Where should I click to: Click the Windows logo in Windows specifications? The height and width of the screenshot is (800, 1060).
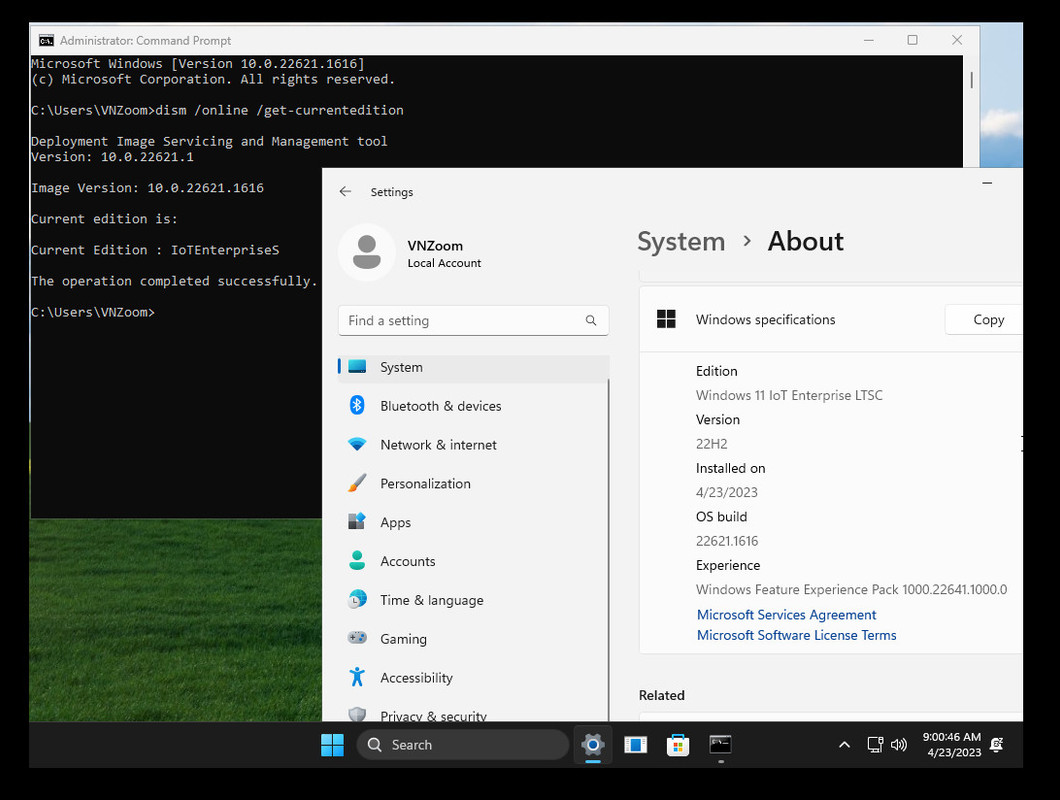(666, 319)
